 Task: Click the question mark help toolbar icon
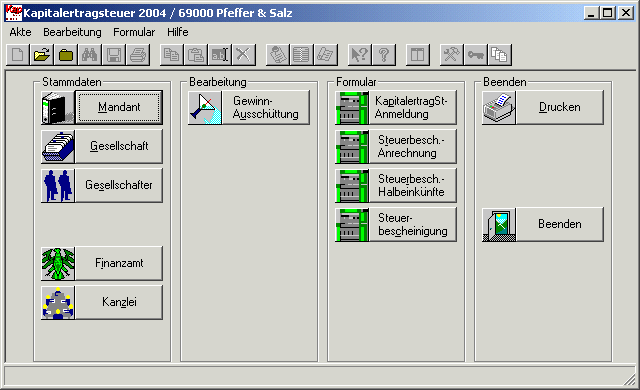pyautogui.click(x=384, y=55)
